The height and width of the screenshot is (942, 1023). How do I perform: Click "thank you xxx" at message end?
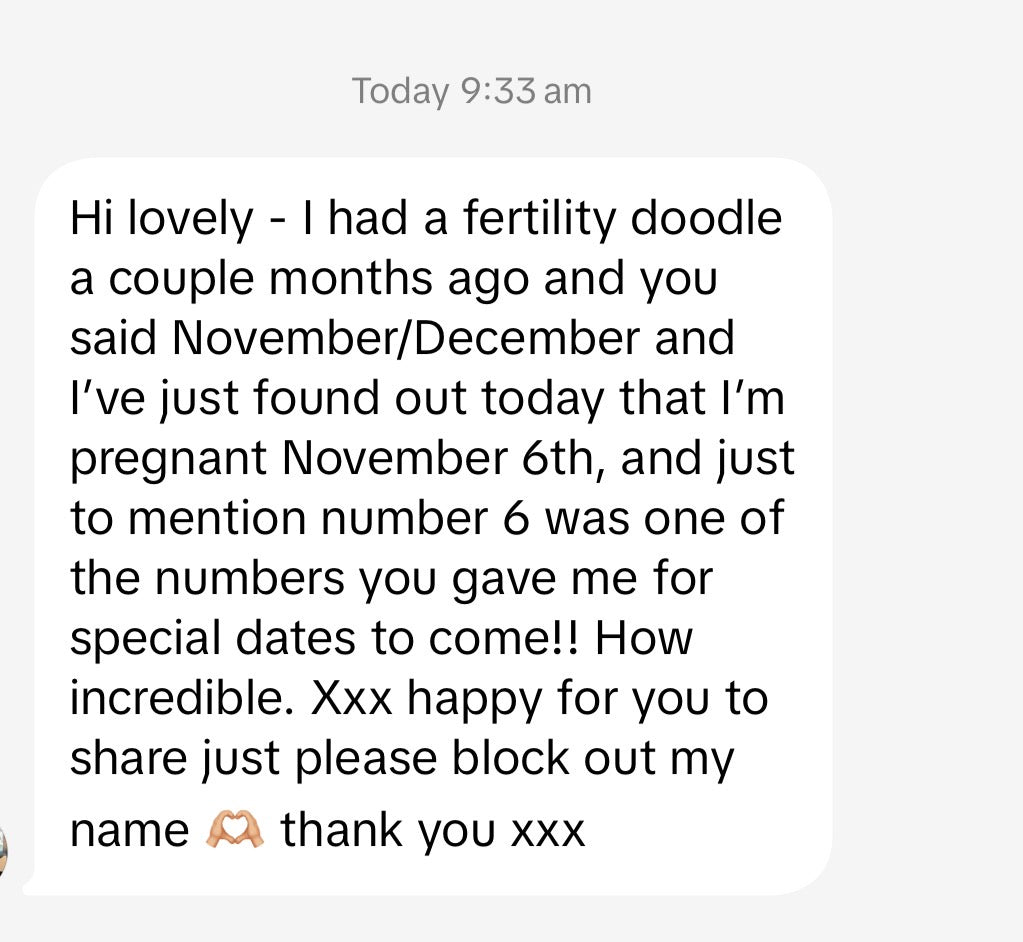point(433,831)
